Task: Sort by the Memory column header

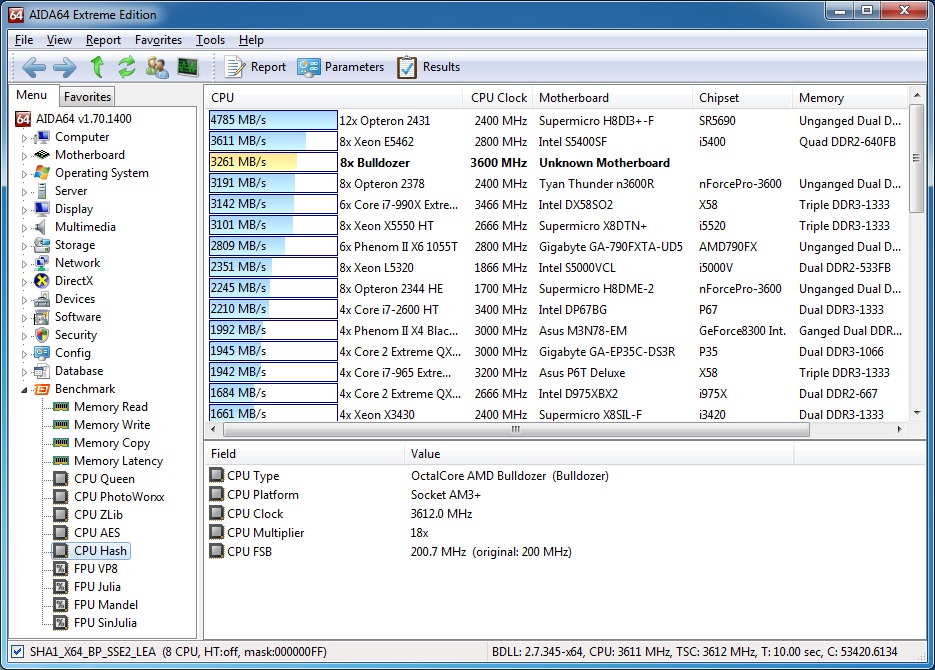Action: 850,98
